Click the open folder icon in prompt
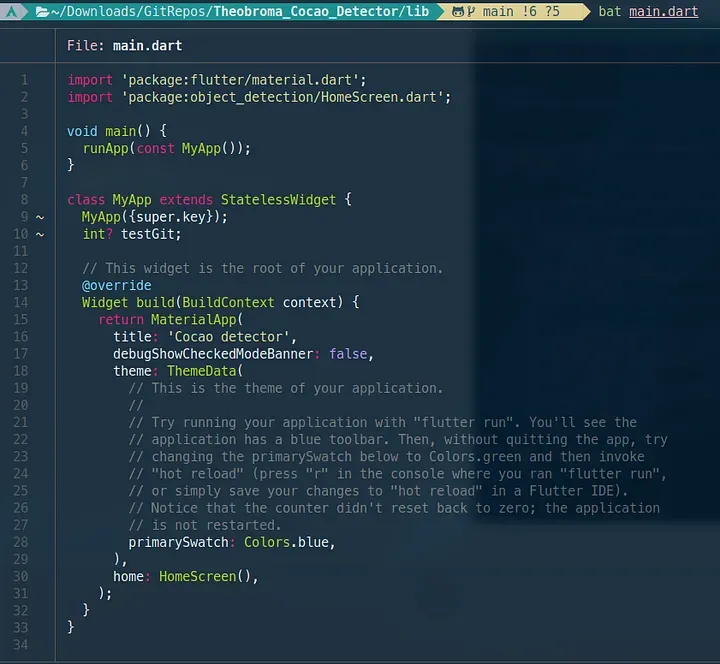Screen dimensions: 720x664 point(42,11)
